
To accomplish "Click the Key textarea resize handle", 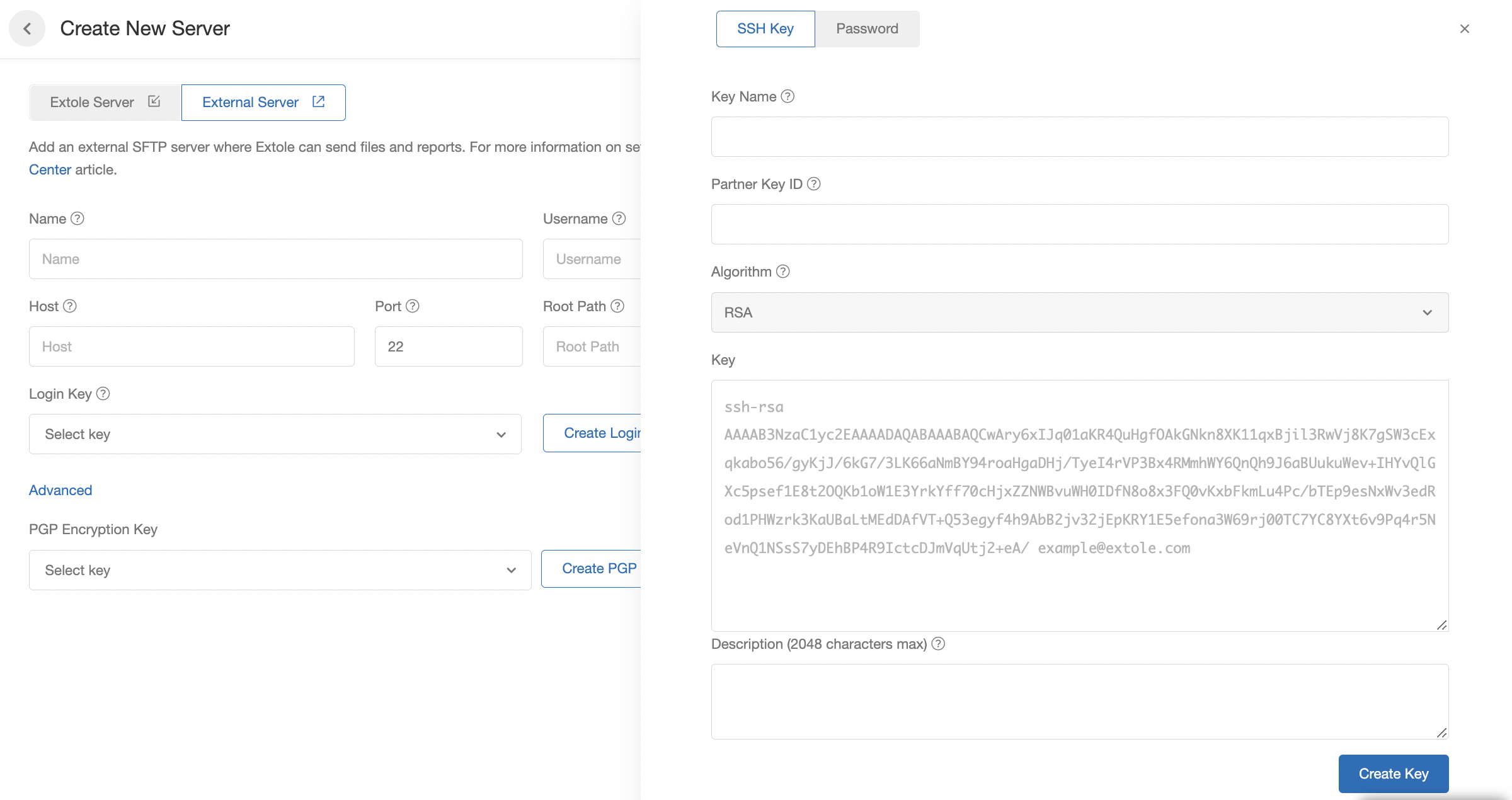I will pos(1441,625).
